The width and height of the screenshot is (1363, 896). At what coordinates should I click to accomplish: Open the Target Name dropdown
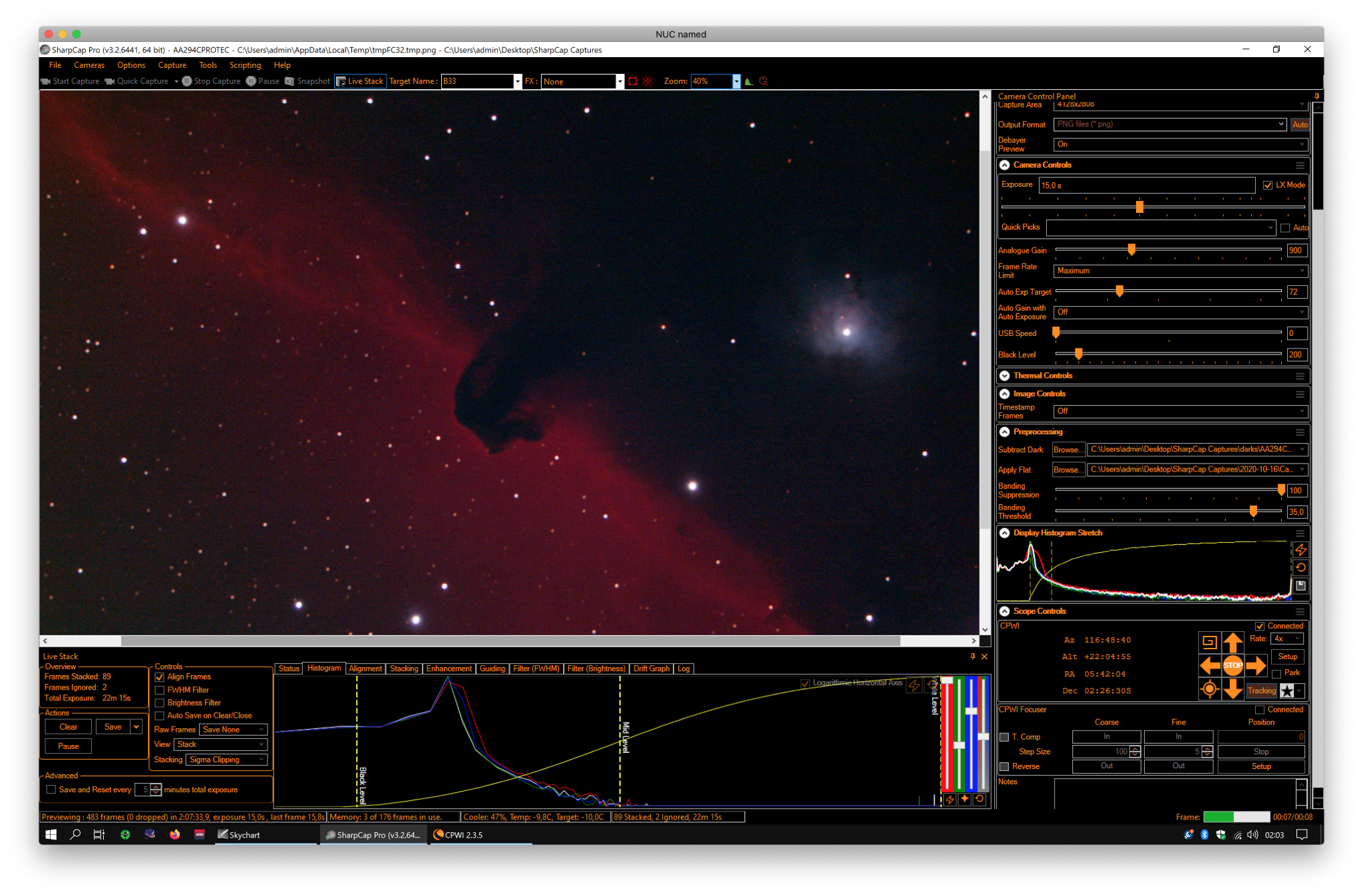coord(517,81)
